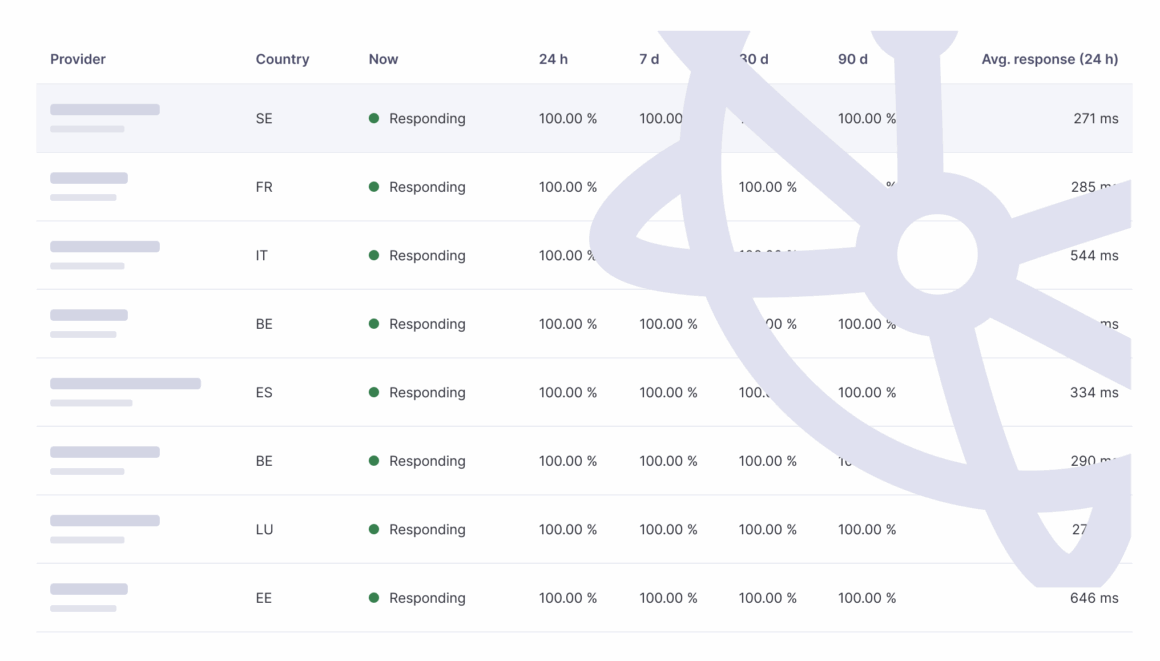Click the green status dot in the EE row
Image resolution: width=1160 pixels, height=661 pixels.
(374, 597)
